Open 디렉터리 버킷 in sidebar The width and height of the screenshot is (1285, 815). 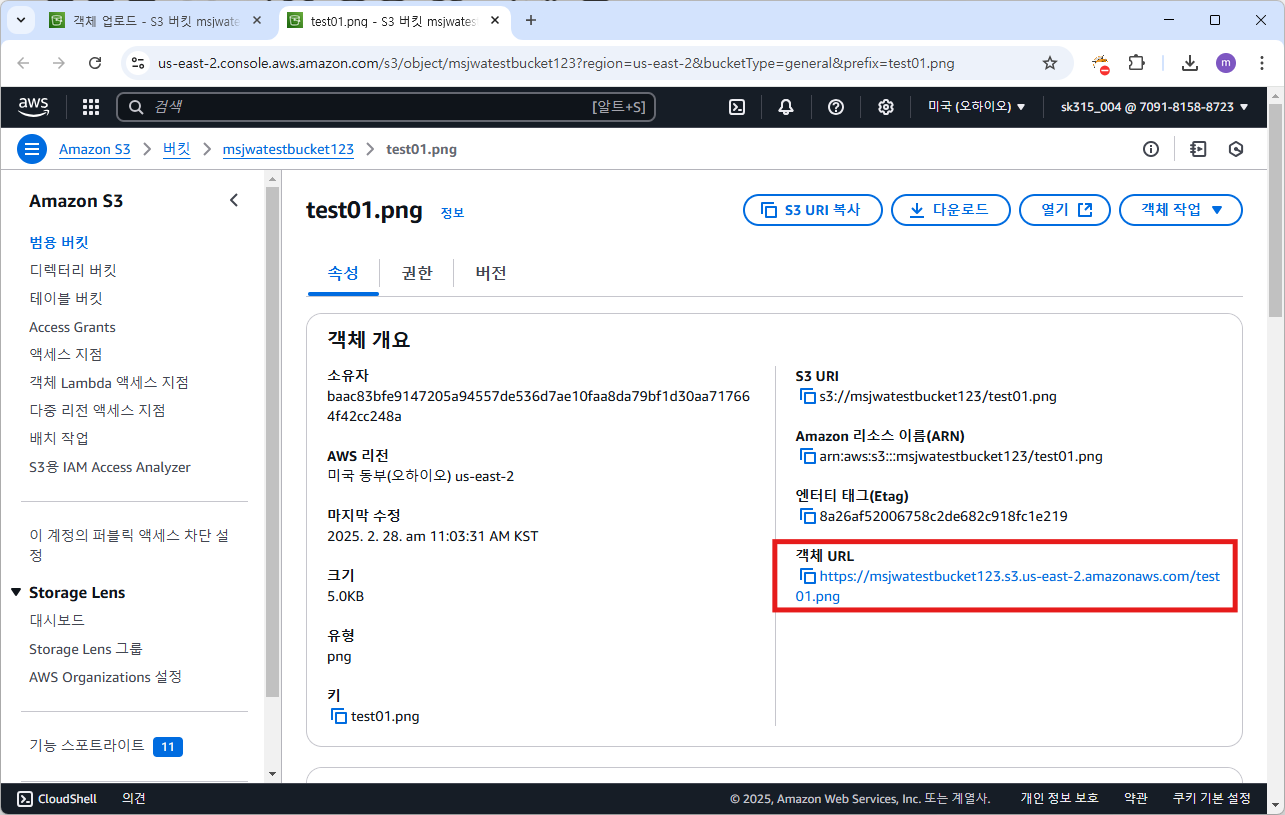click(73, 270)
